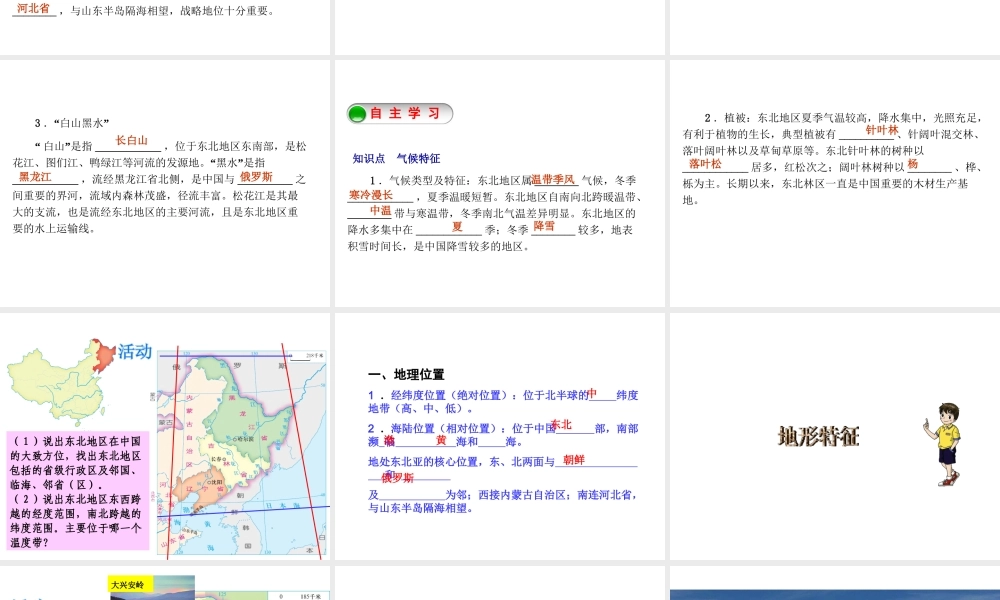
Task: Click the red answer 黑龙江
Action: click(x=35, y=177)
